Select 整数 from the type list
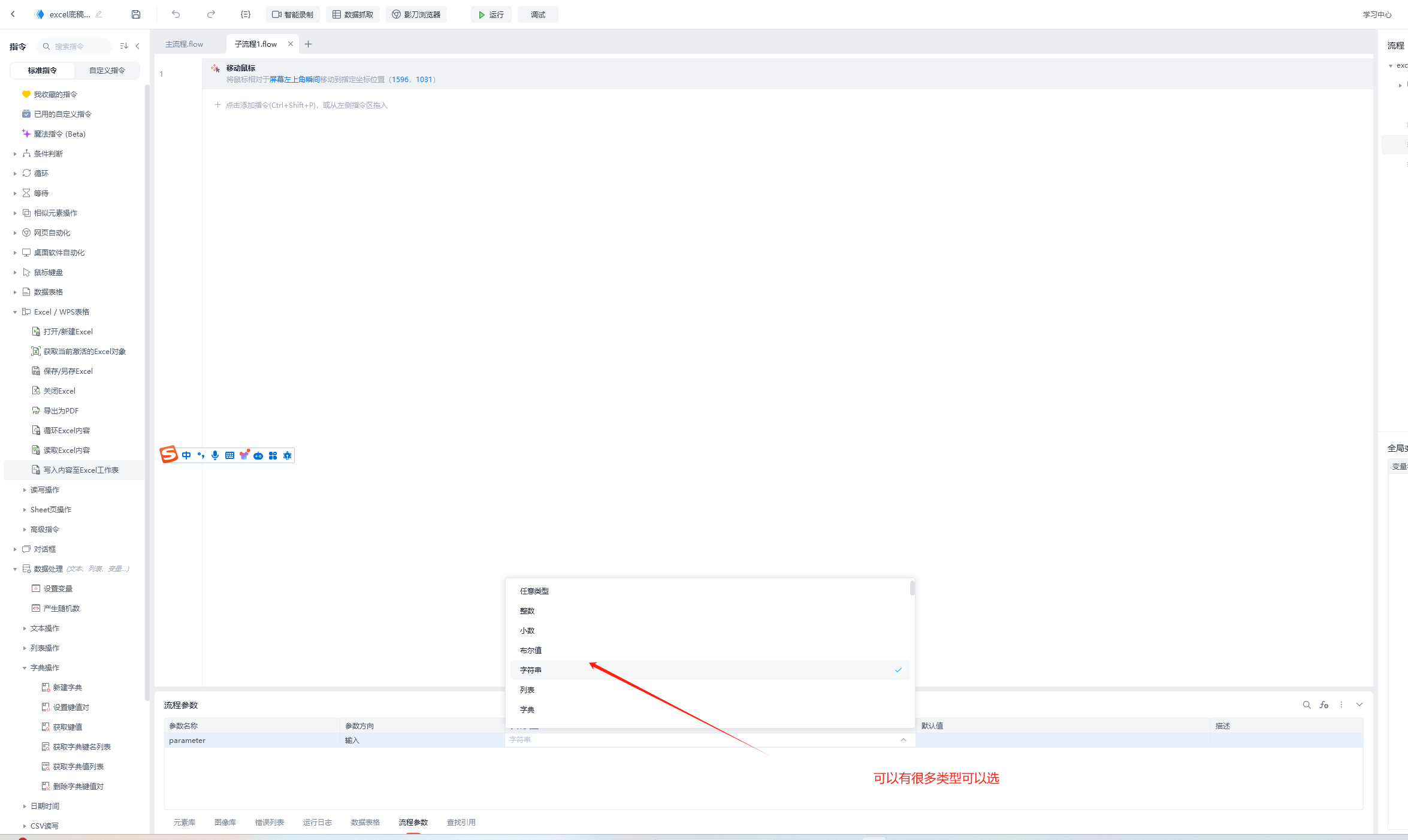The width and height of the screenshot is (1408, 840). (x=527, y=611)
